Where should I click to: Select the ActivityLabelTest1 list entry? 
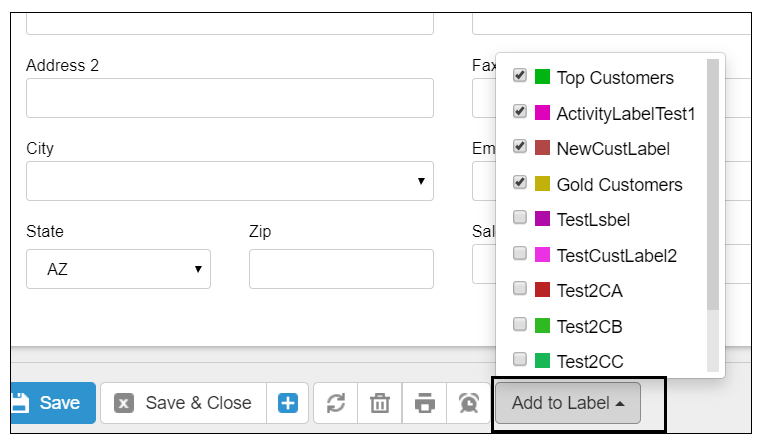tap(603, 113)
